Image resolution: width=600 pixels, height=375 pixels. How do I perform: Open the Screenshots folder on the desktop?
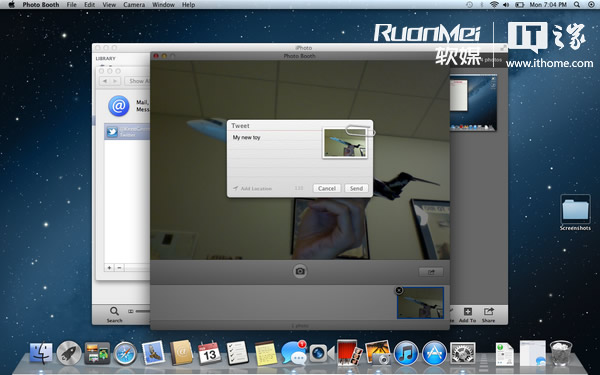coord(575,213)
